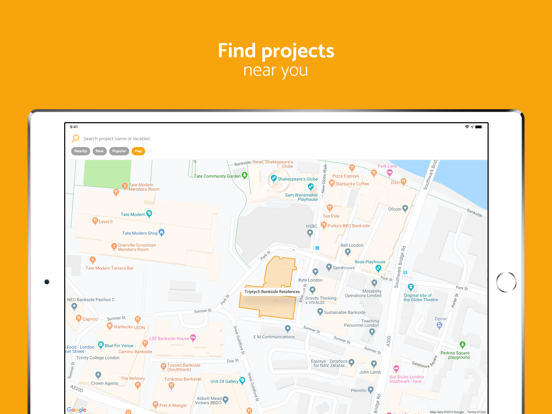Tap the Zipcar location pin
This screenshot has height=414, width=552.
click(x=439, y=325)
